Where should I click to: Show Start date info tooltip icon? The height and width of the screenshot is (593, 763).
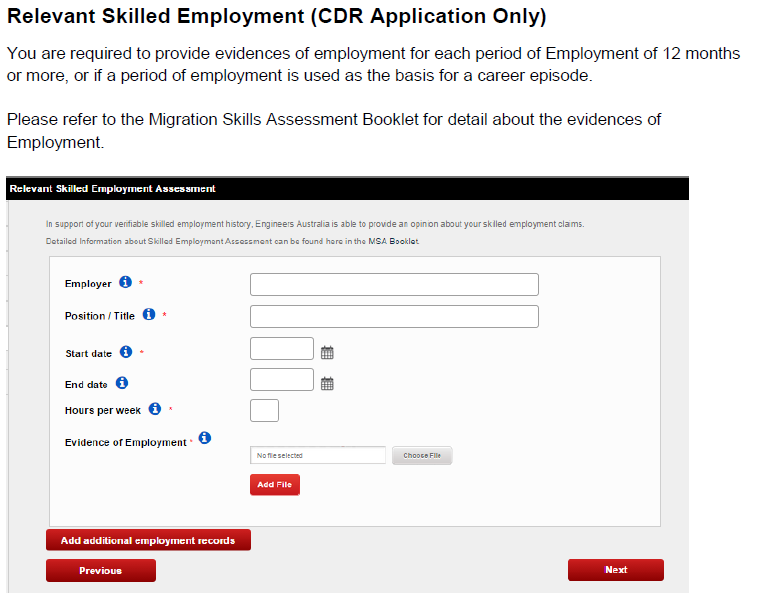[x=126, y=352]
